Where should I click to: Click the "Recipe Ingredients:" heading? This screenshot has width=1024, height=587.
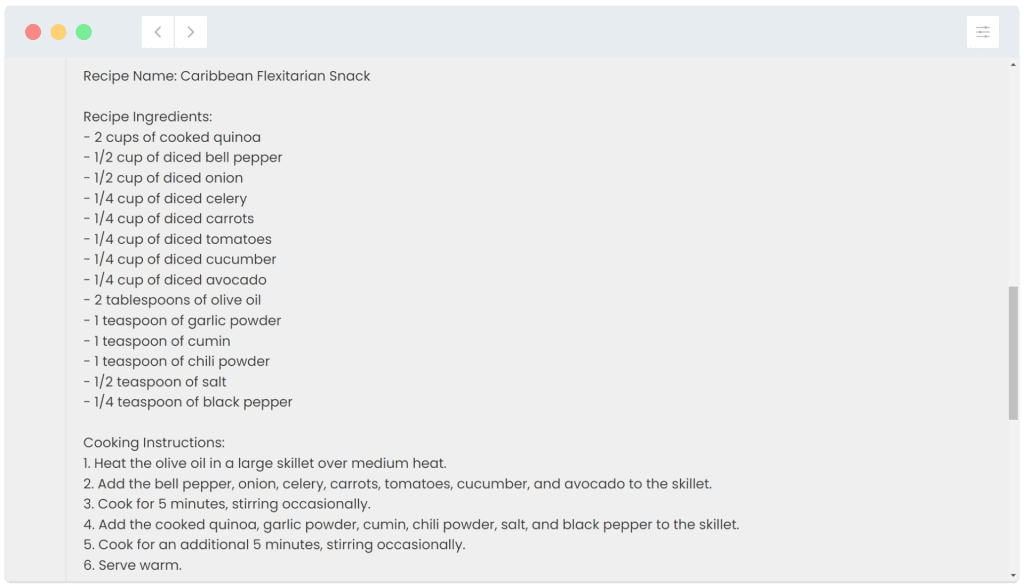click(x=147, y=117)
